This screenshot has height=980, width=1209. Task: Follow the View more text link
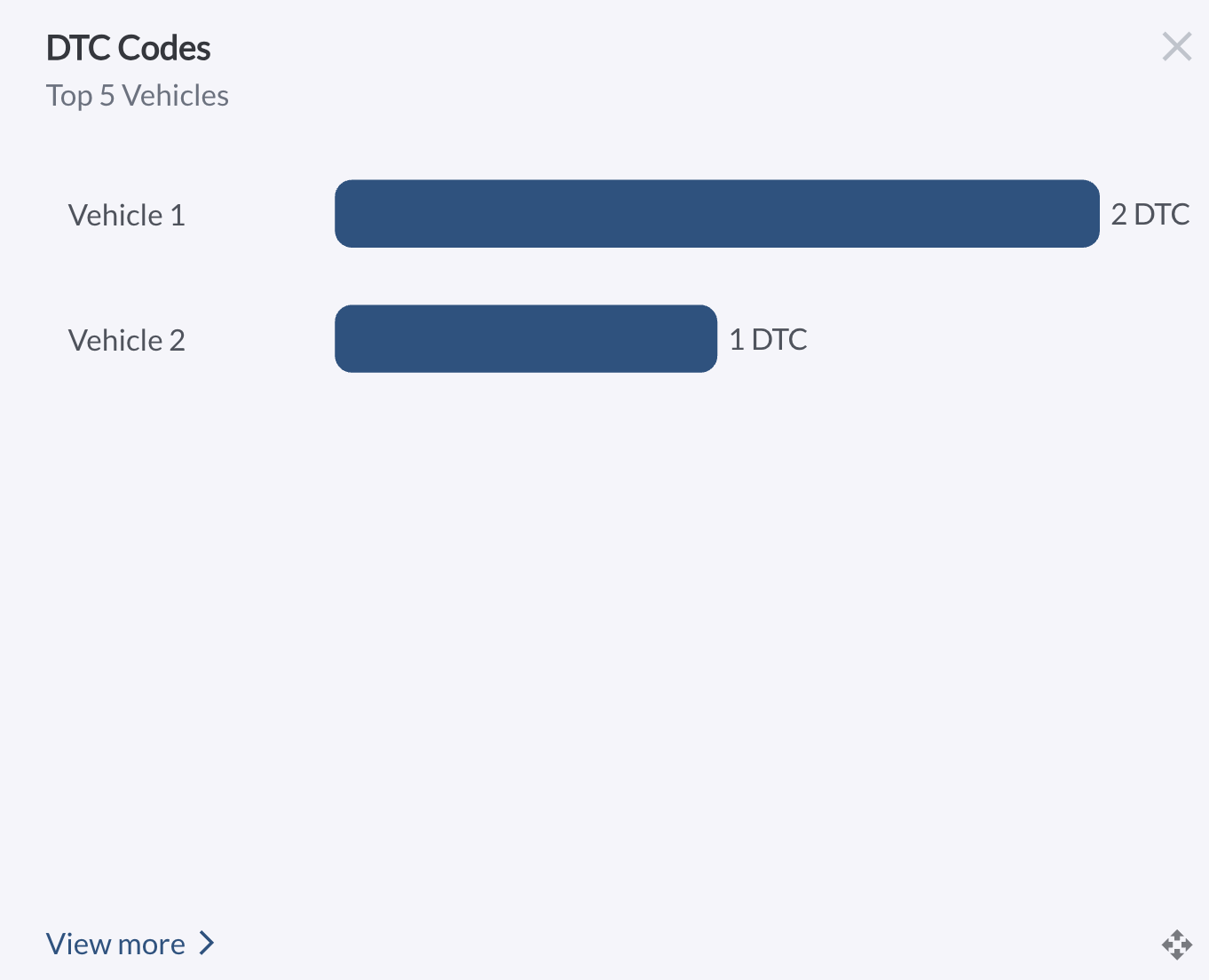[116, 944]
